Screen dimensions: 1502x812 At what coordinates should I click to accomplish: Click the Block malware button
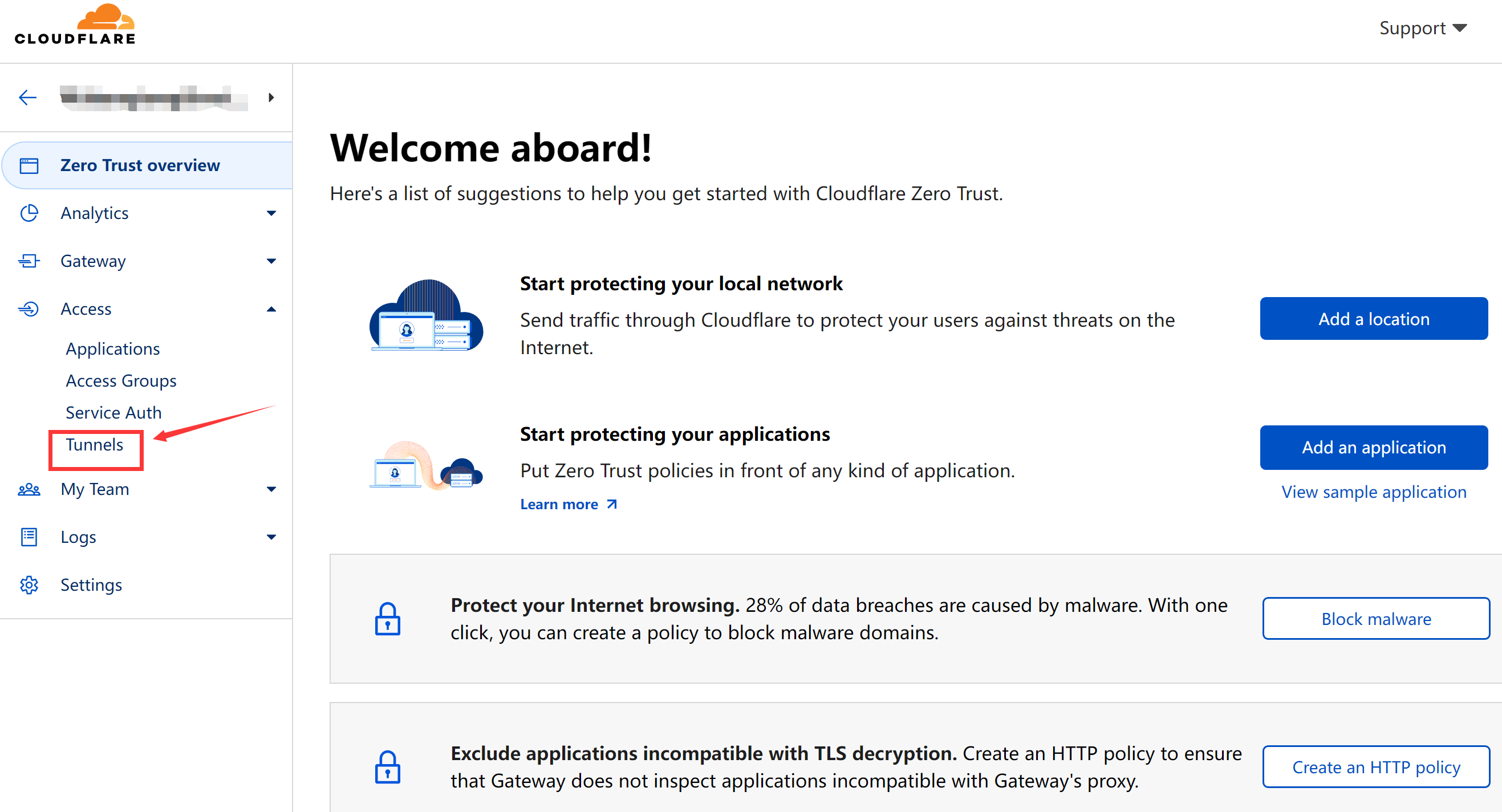click(x=1376, y=619)
